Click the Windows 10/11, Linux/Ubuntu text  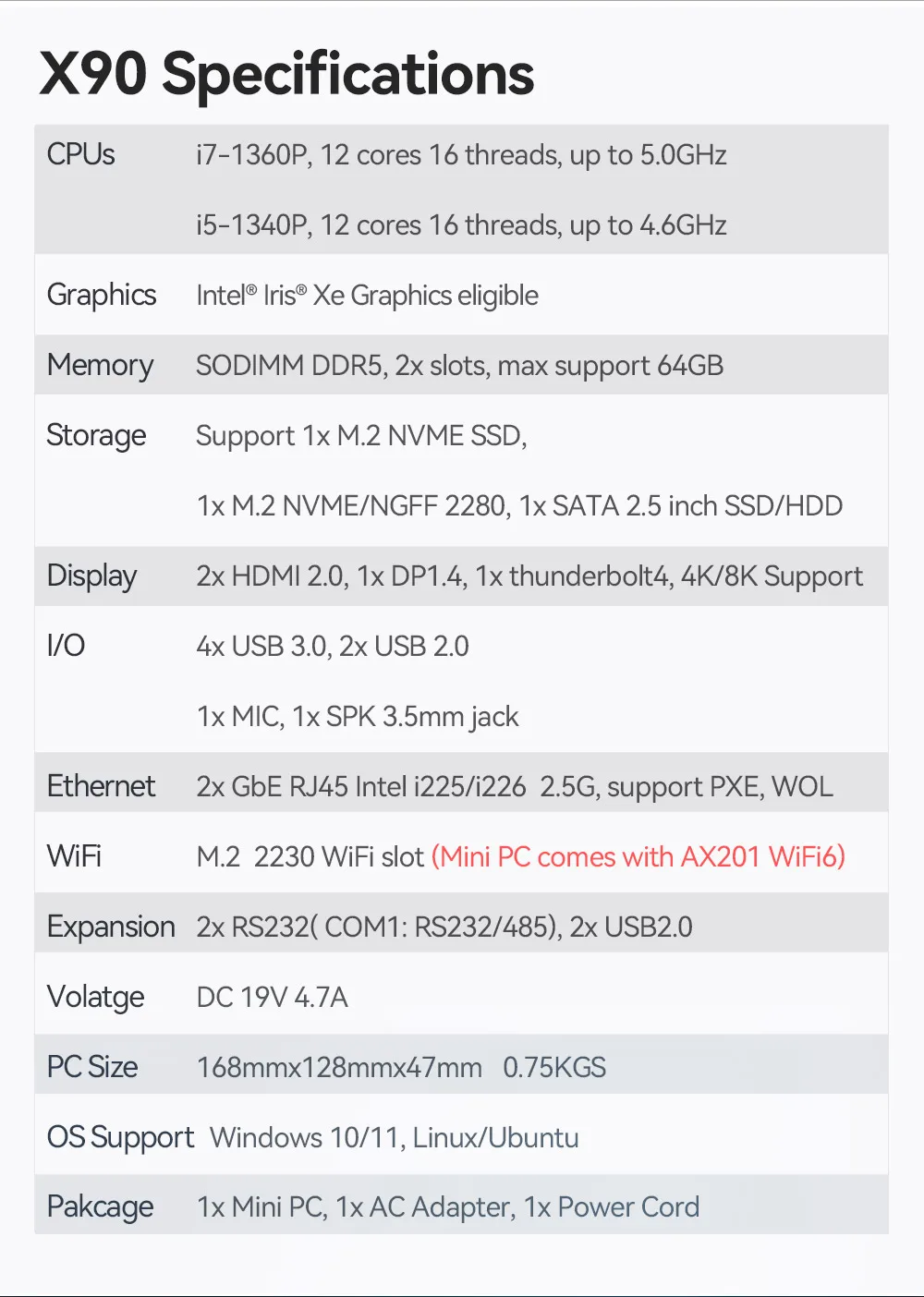pyautogui.click(x=395, y=1138)
